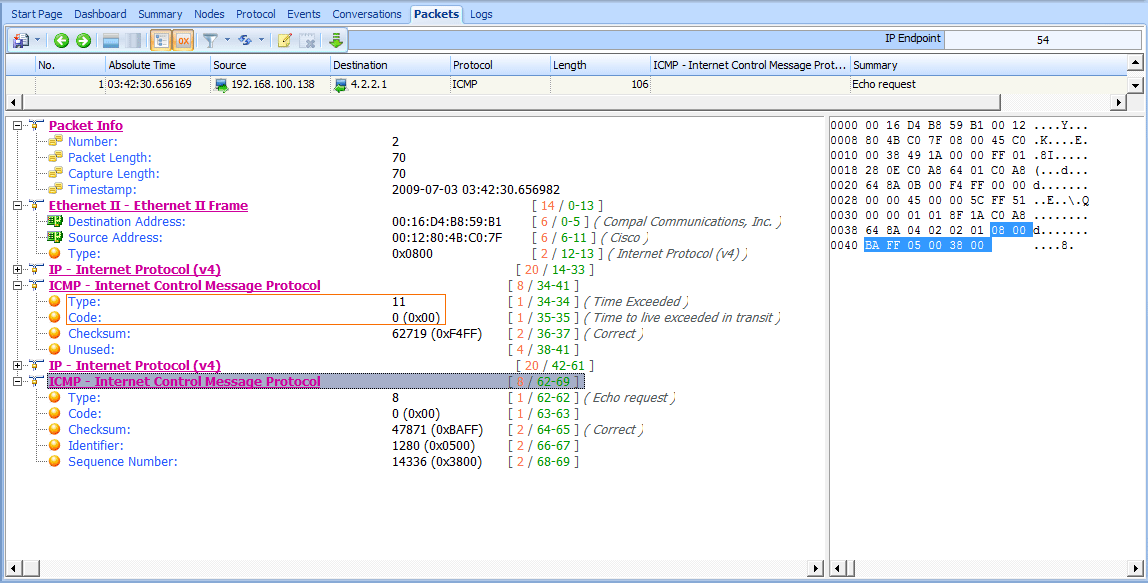Viewport: 1148px width, 583px height.
Task: Switch to the Events tab
Action: pyautogui.click(x=304, y=14)
